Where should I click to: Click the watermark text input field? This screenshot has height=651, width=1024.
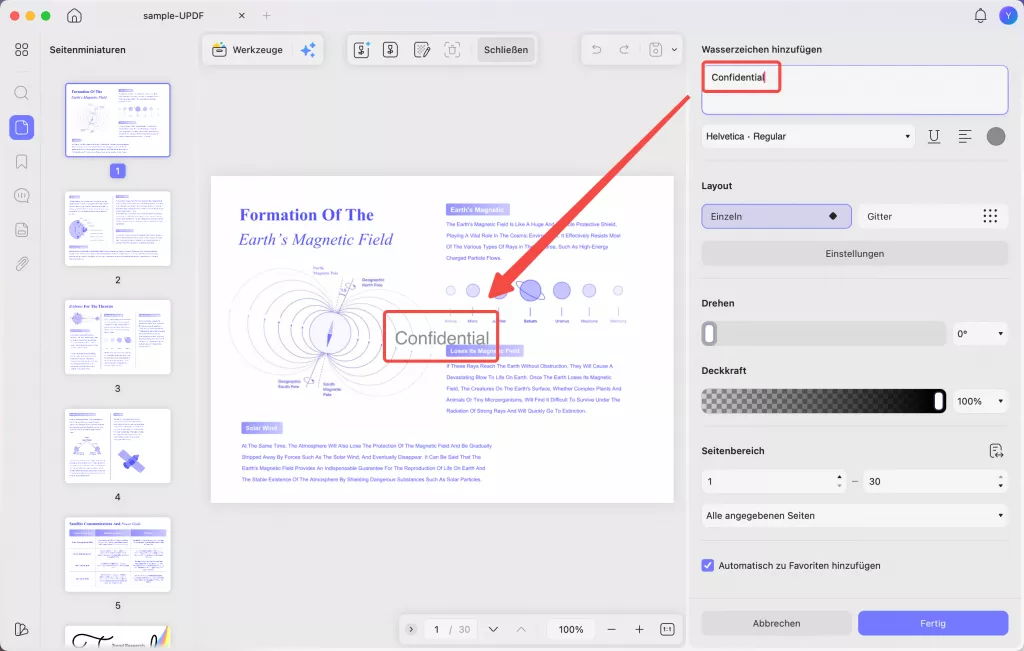[855, 90]
